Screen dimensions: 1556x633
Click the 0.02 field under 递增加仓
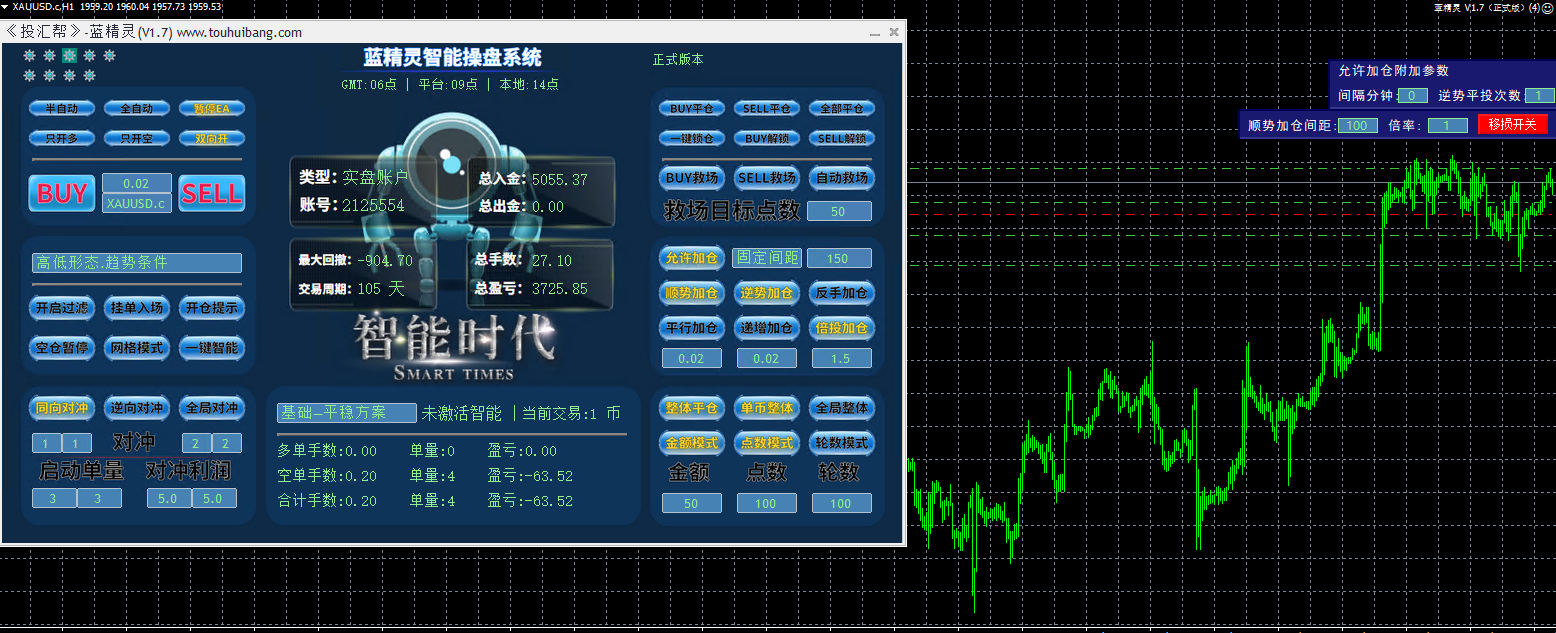[x=767, y=358]
